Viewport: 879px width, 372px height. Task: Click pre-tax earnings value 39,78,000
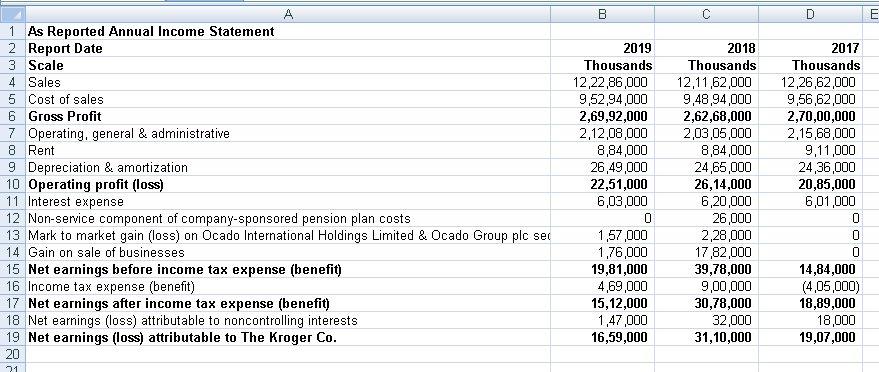[706, 269]
